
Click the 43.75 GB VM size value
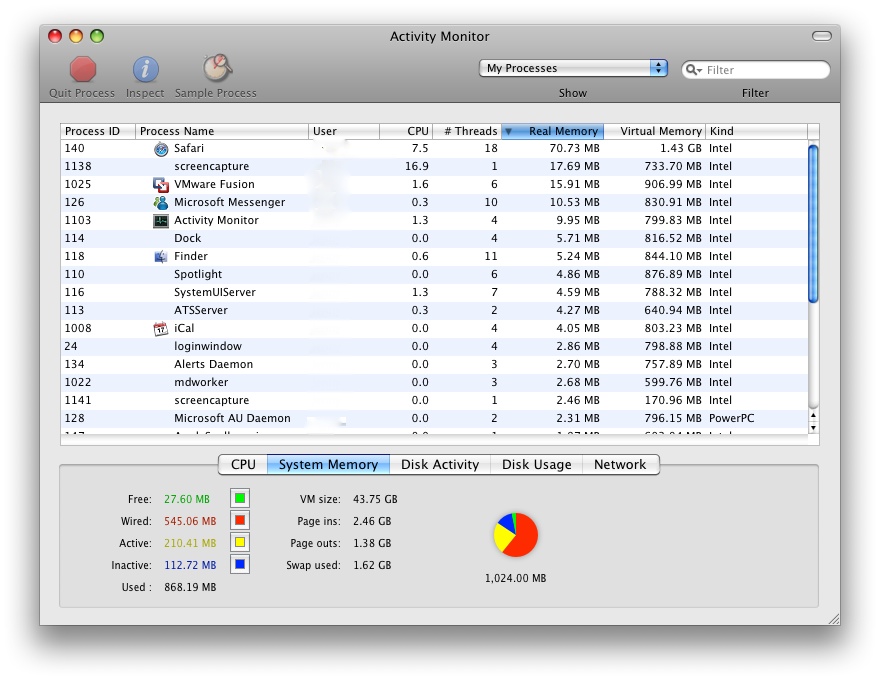pos(375,499)
